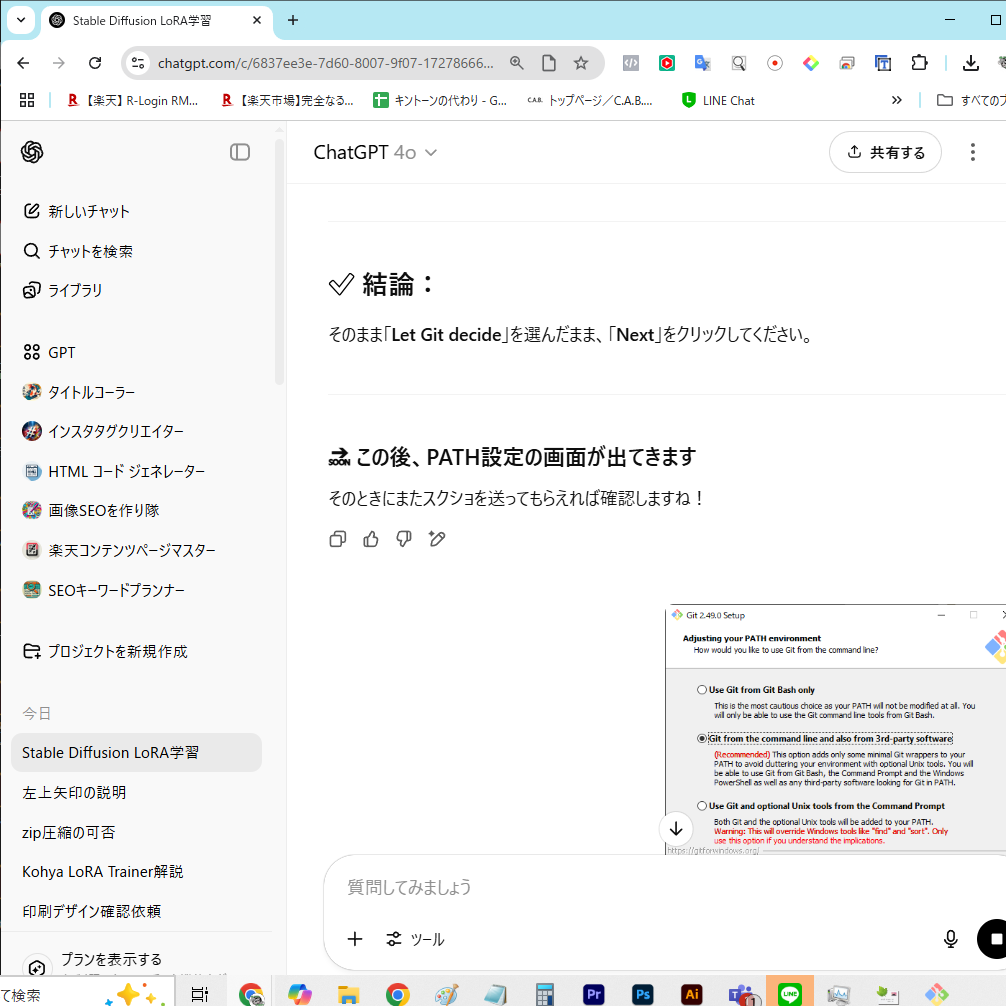Expand hidden bookmarks with the double chevron

pyautogui.click(x=896, y=100)
